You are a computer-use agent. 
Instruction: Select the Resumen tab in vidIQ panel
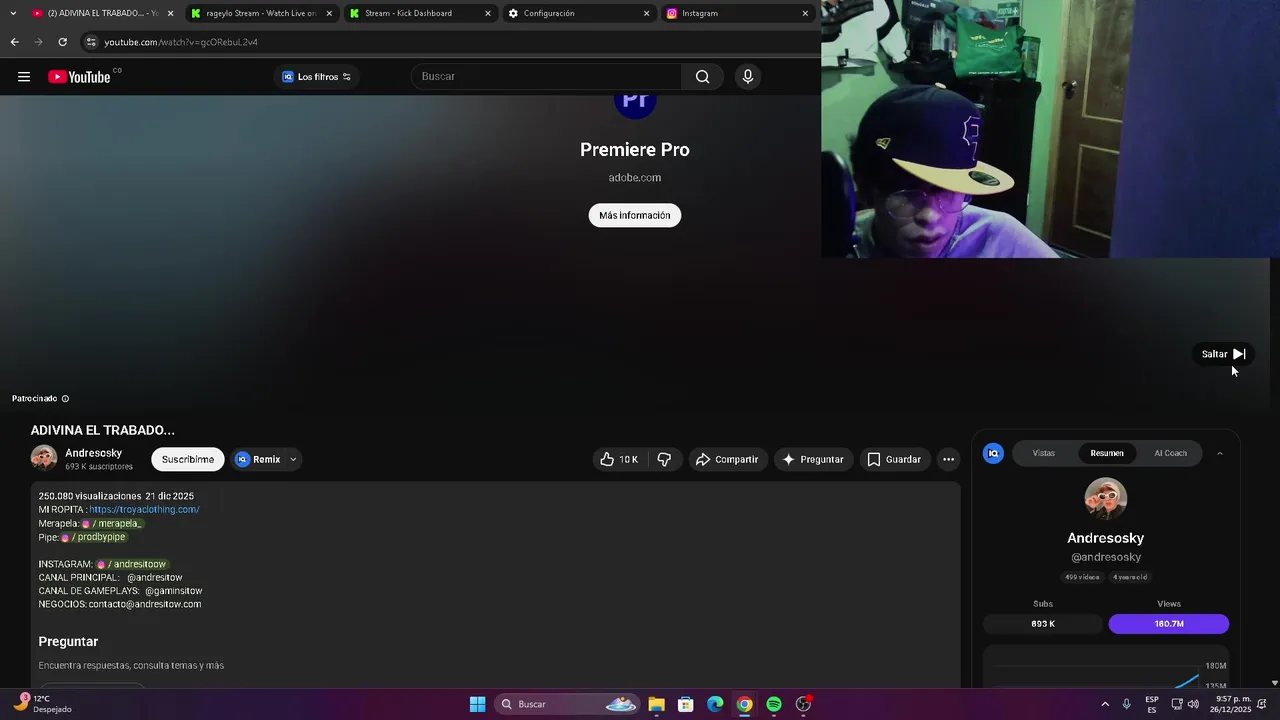(1107, 454)
